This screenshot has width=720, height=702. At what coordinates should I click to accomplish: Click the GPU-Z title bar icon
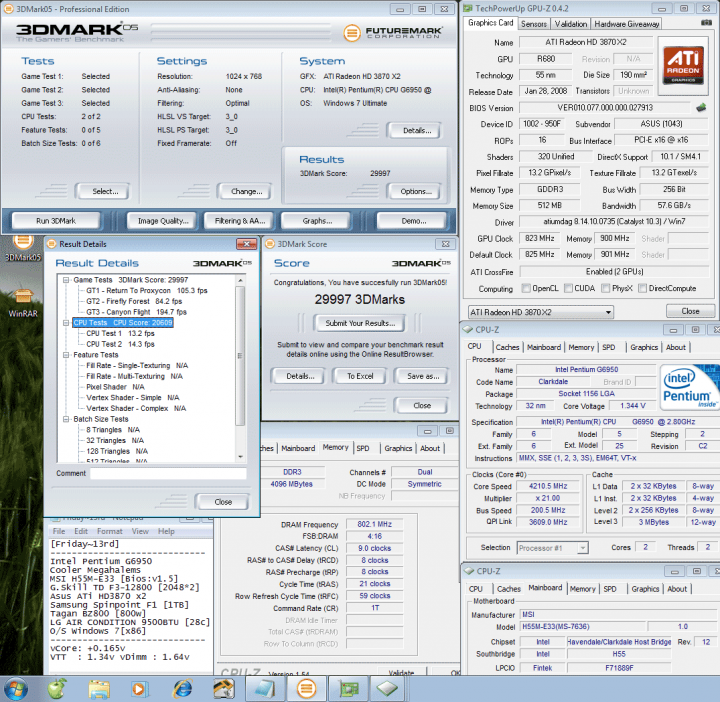coord(467,8)
